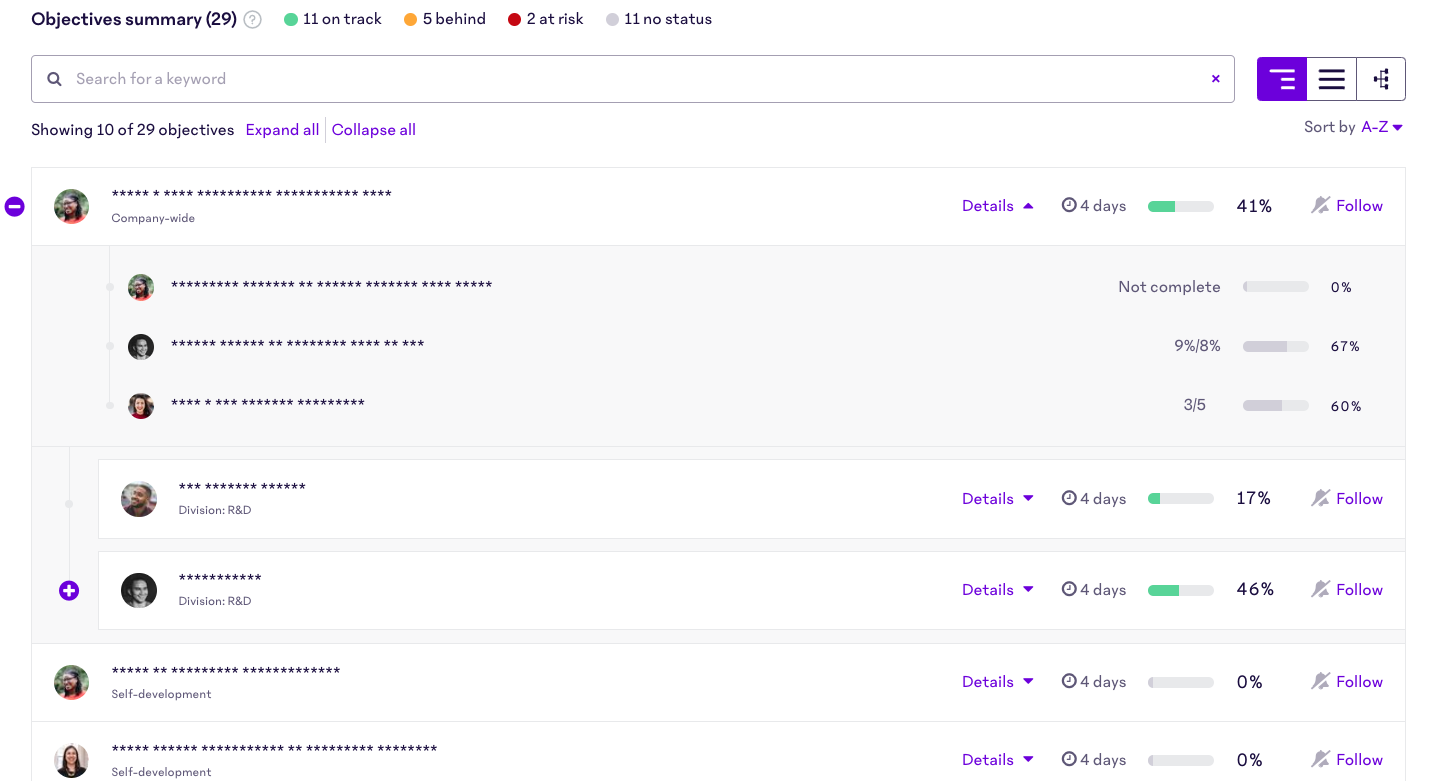
Task: Switch to the flat list view icon
Action: 1331,78
